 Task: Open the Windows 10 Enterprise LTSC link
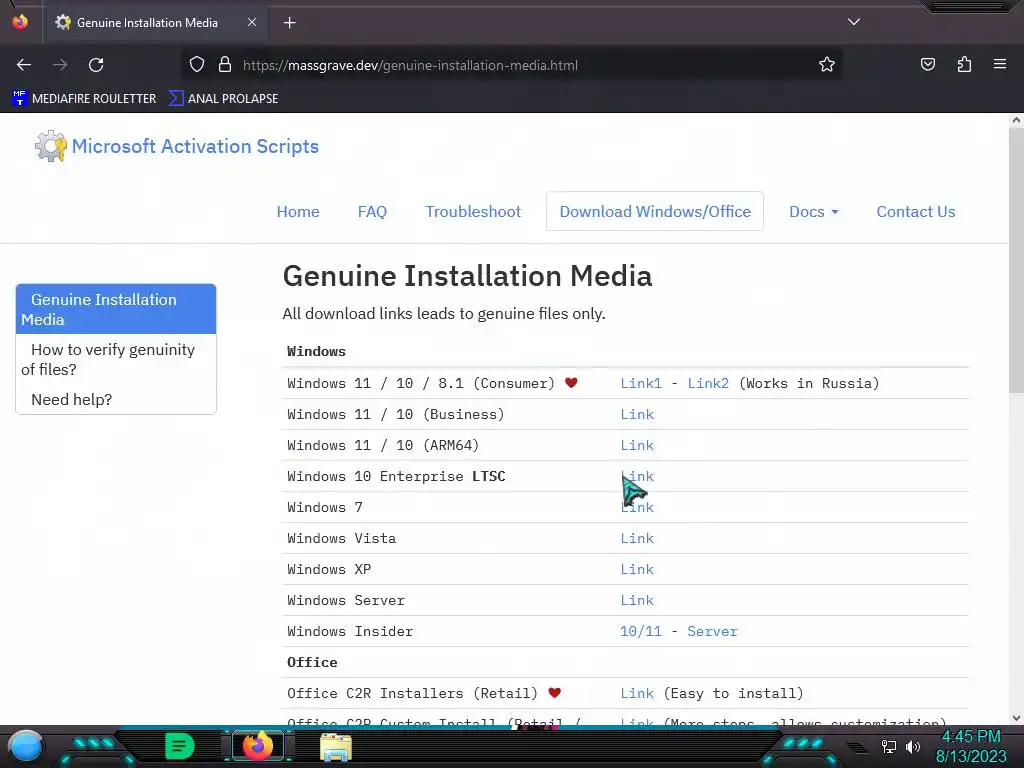637,476
